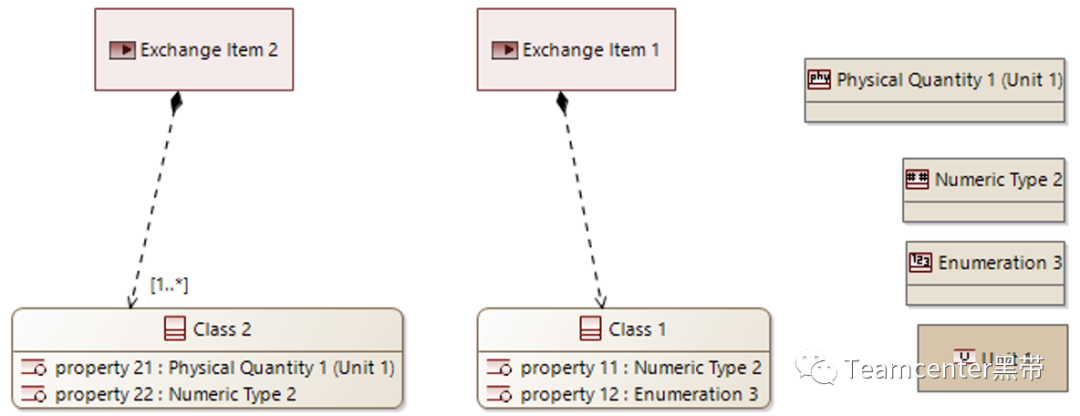1080x416 pixels.
Task: Click the empty compartment of Physical Quantity 1 box
Action: [935, 112]
